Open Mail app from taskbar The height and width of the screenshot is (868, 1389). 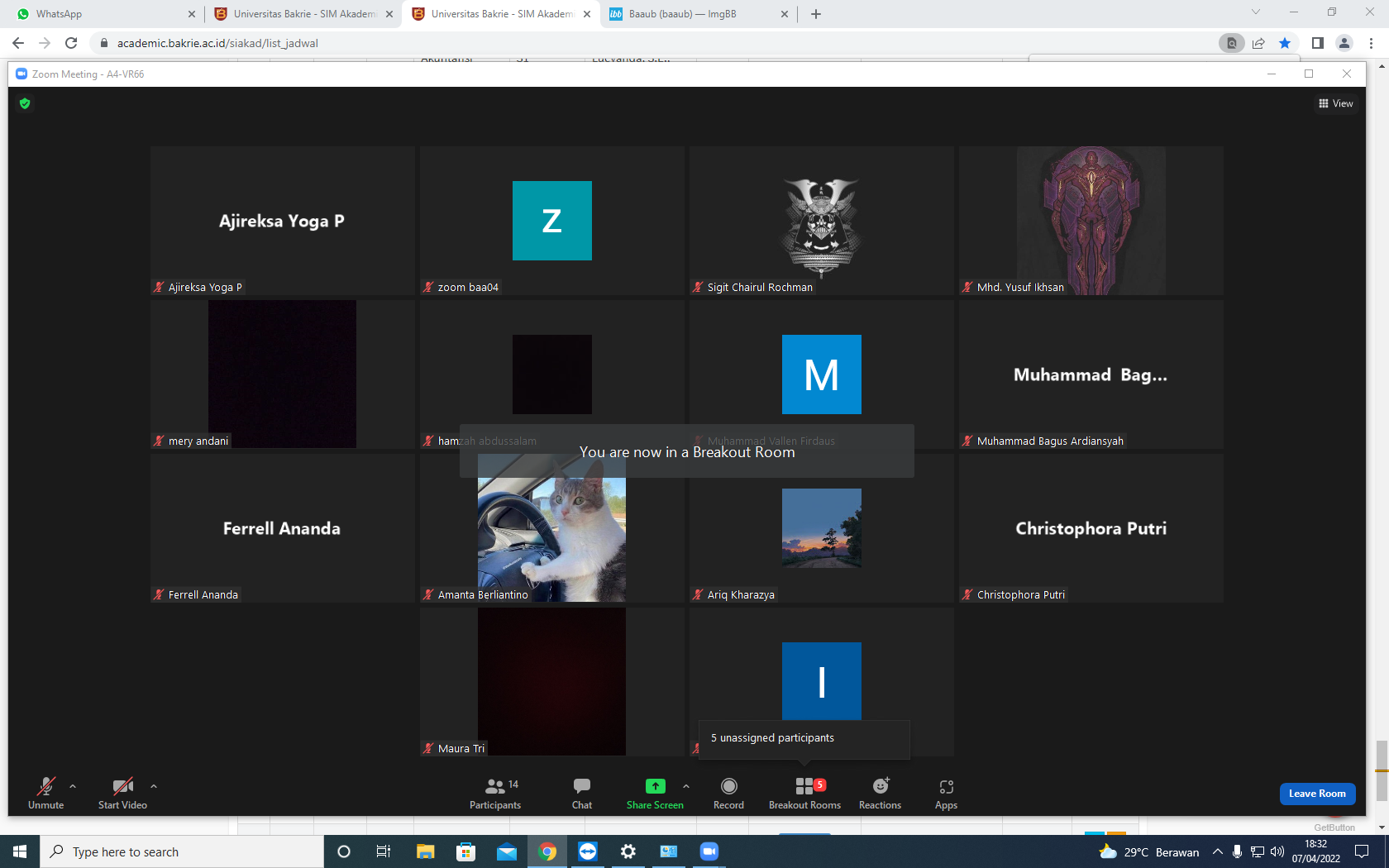click(507, 851)
